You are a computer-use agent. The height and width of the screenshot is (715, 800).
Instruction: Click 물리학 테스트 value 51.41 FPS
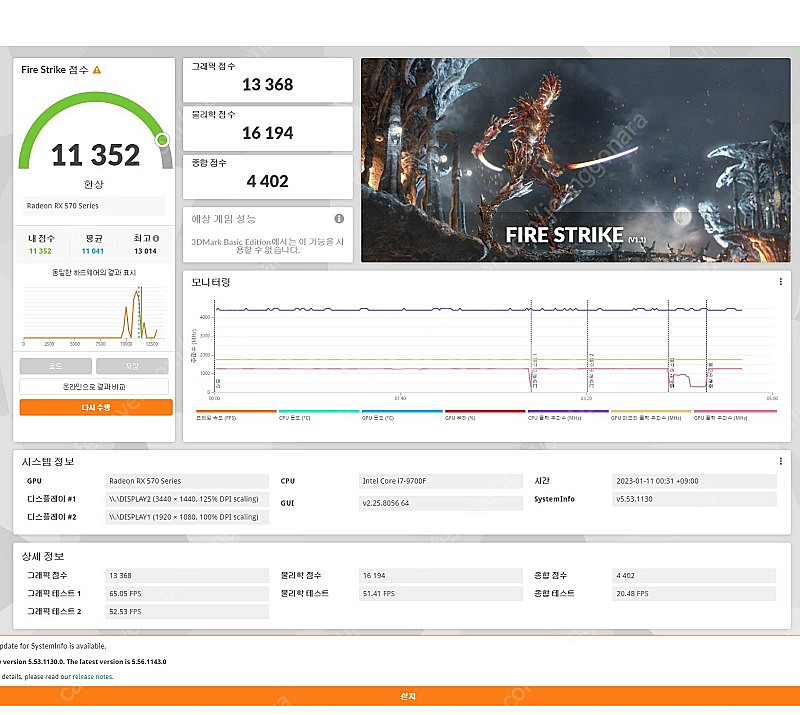point(441,594)
